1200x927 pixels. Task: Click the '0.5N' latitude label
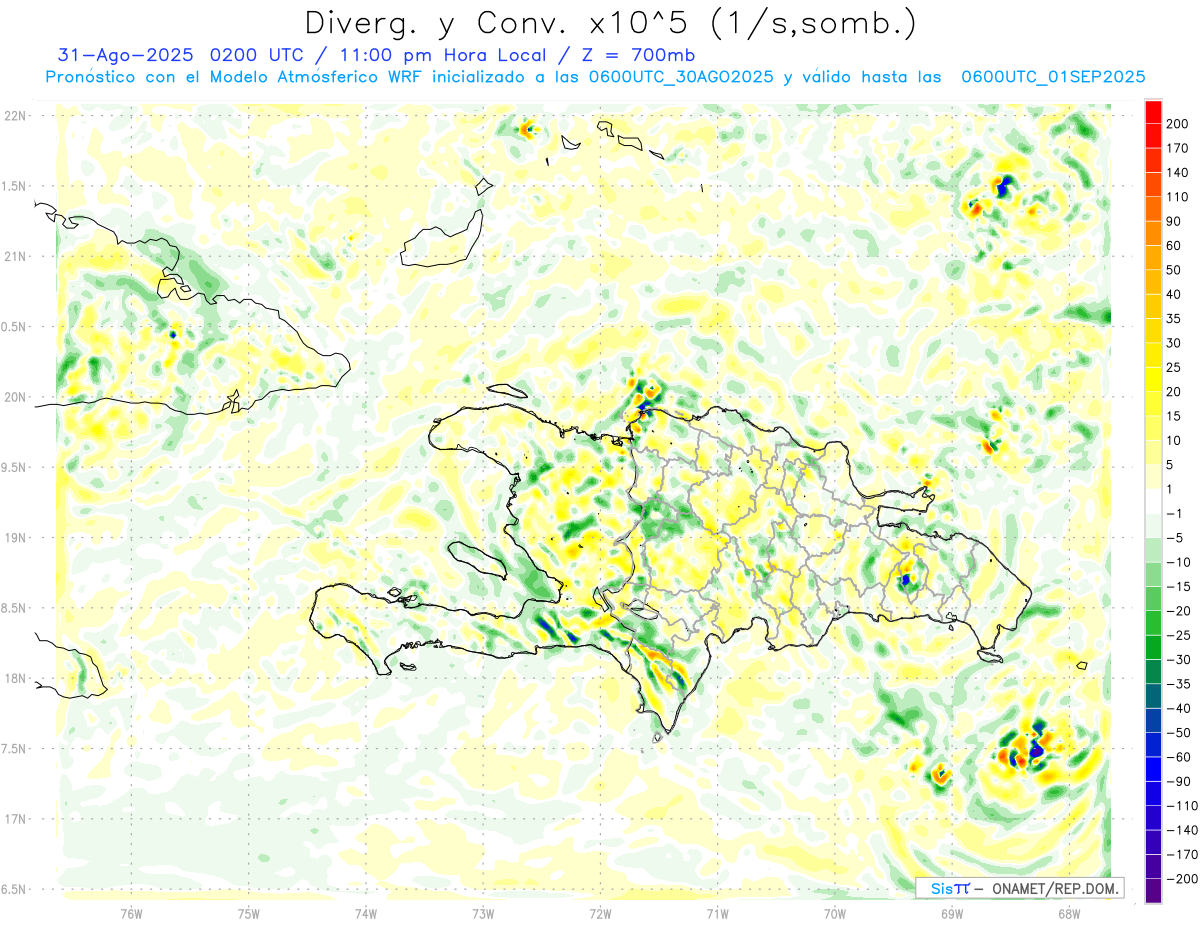tap(15, 327)
